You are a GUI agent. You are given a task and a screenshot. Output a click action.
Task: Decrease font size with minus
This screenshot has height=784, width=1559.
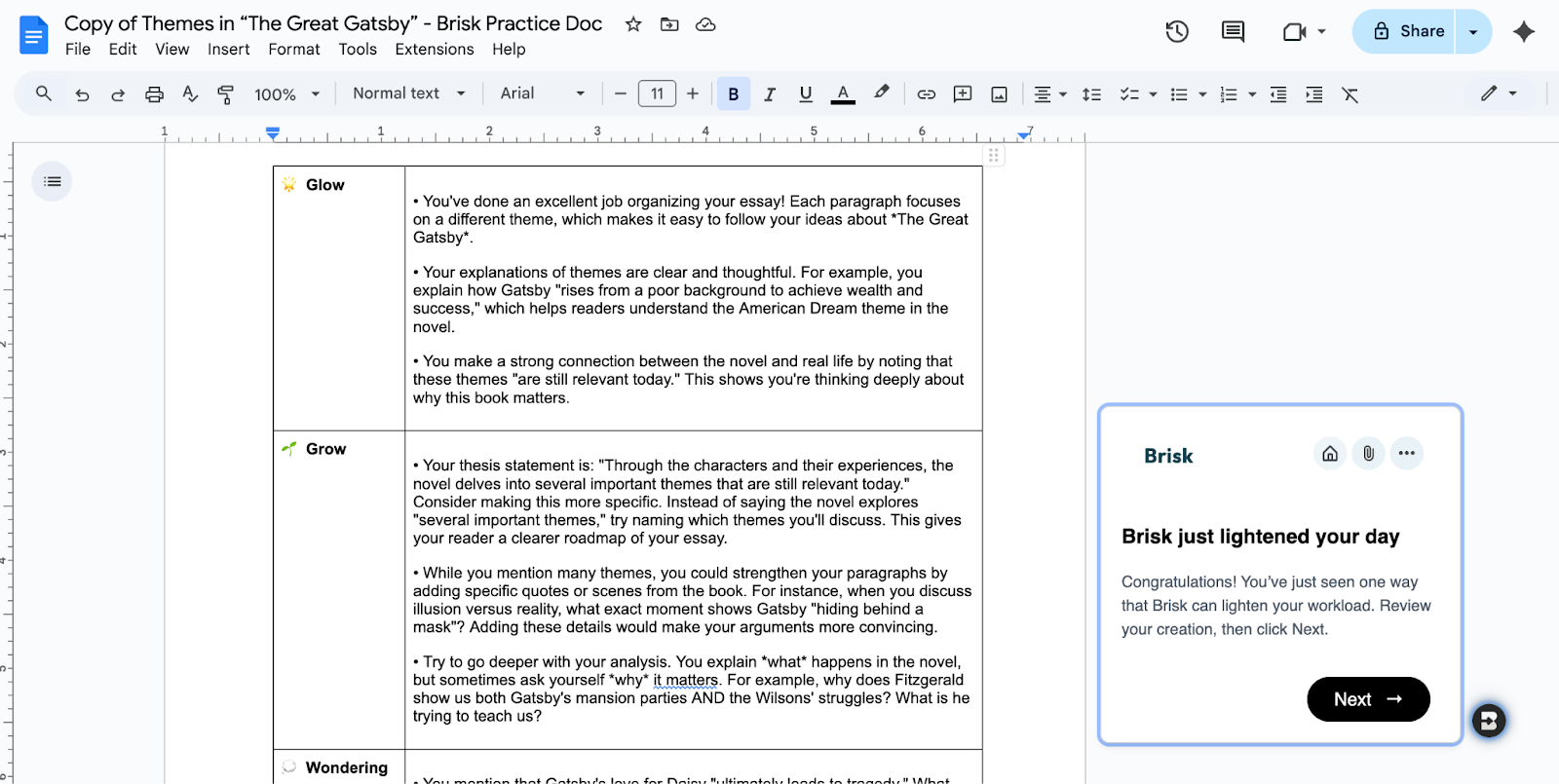[x=620, y=94]
